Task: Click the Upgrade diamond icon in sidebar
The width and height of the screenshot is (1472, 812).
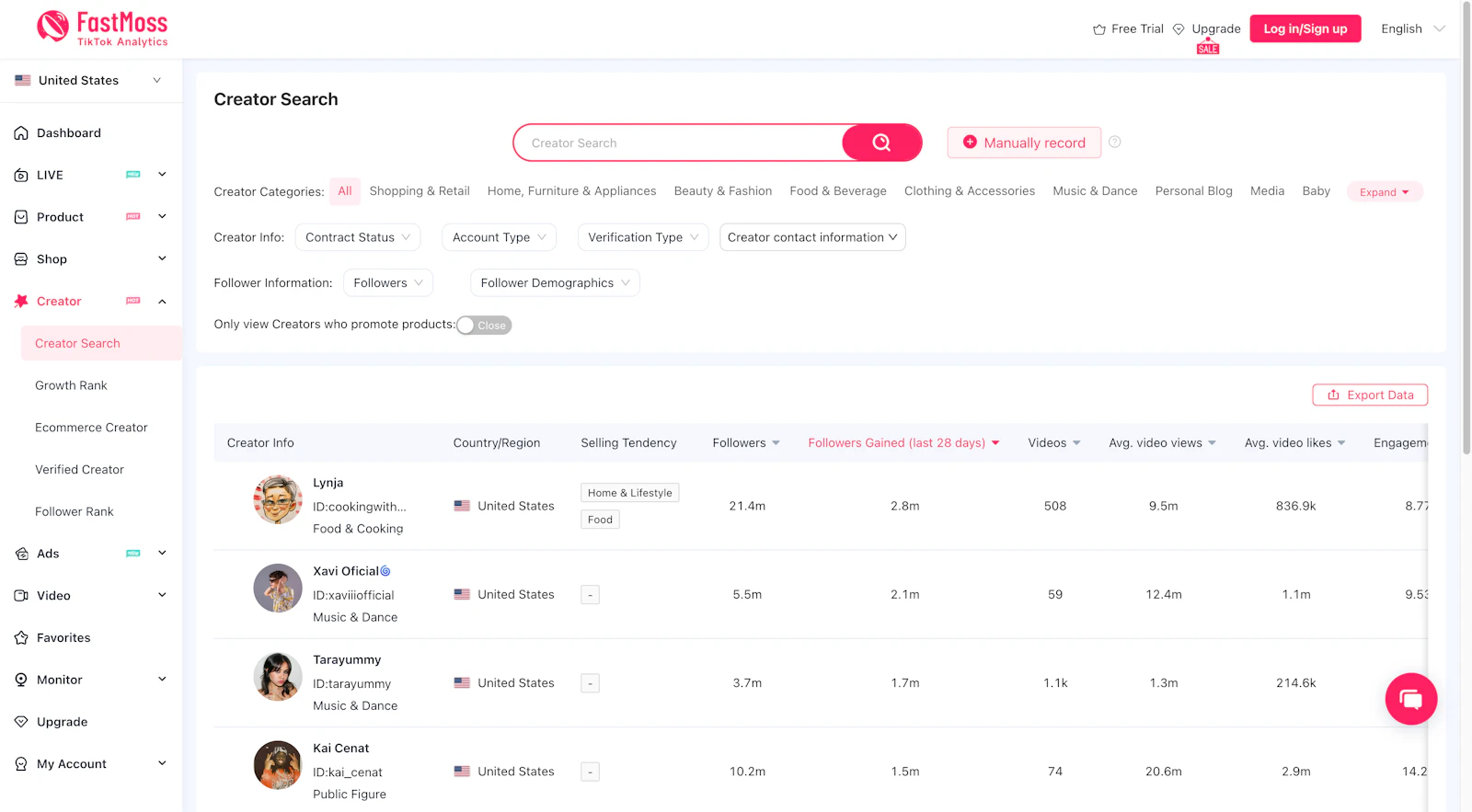Action: point(21,722)
